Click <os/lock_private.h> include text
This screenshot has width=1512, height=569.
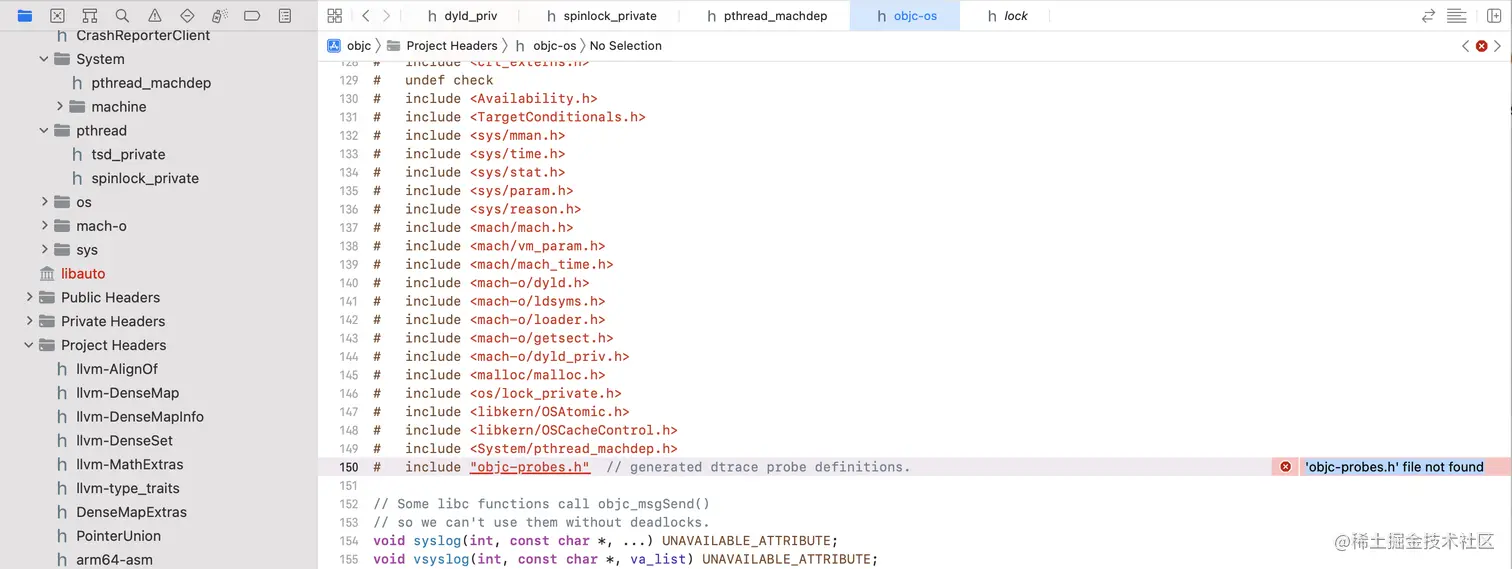click(545, 394)
